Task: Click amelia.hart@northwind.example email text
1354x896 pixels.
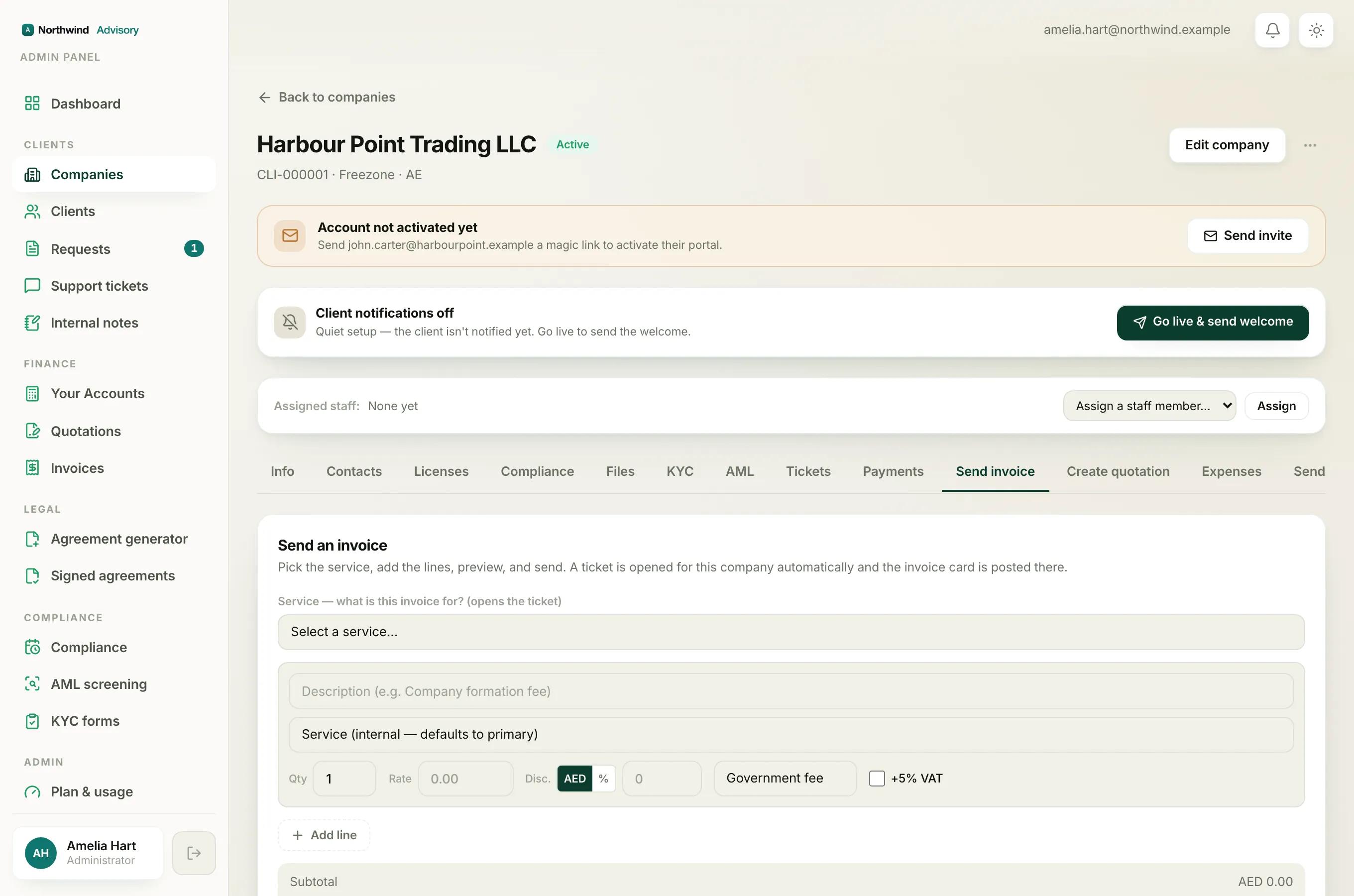Action: 1136,30
